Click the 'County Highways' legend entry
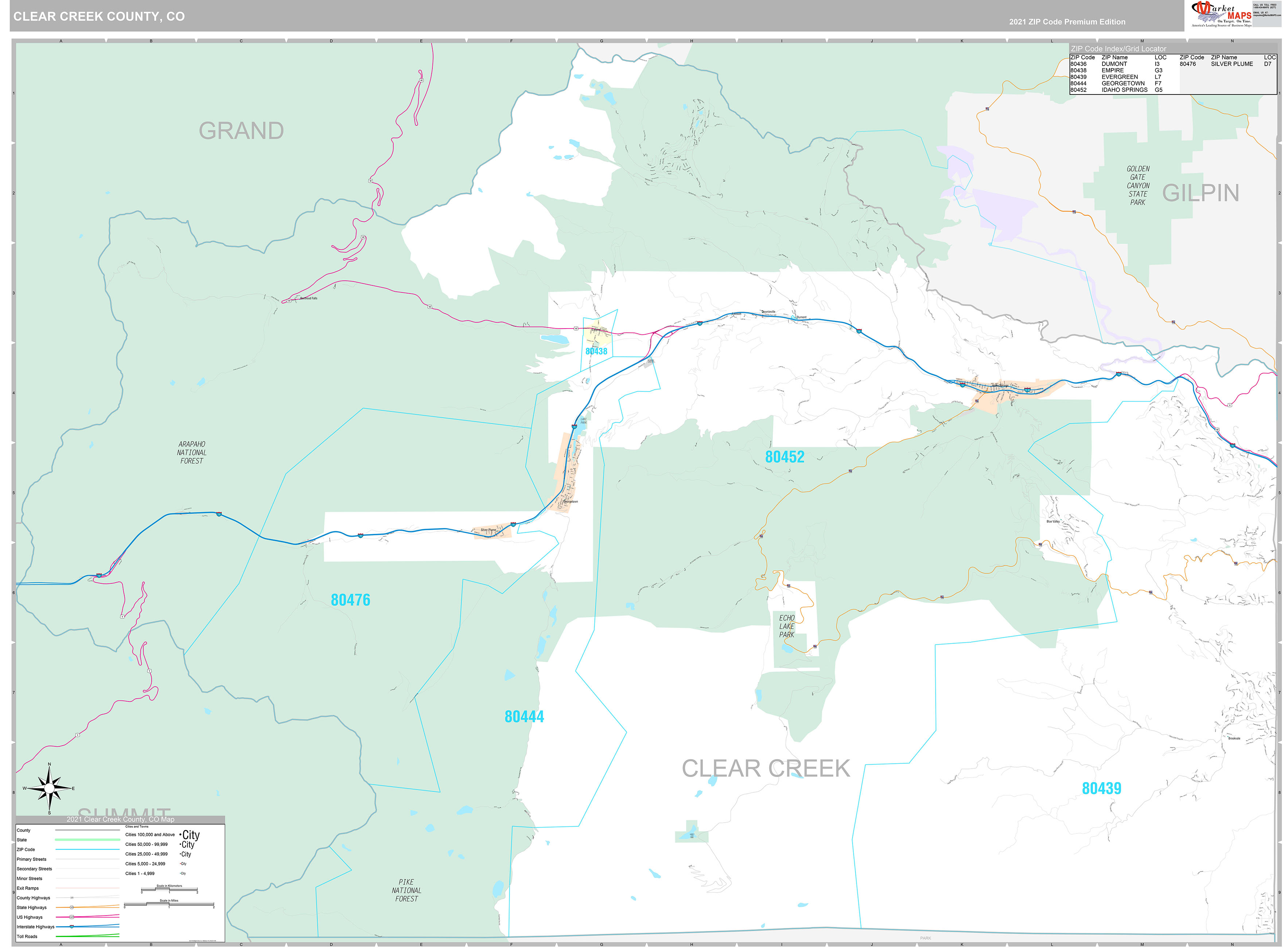 click(33, 898)
